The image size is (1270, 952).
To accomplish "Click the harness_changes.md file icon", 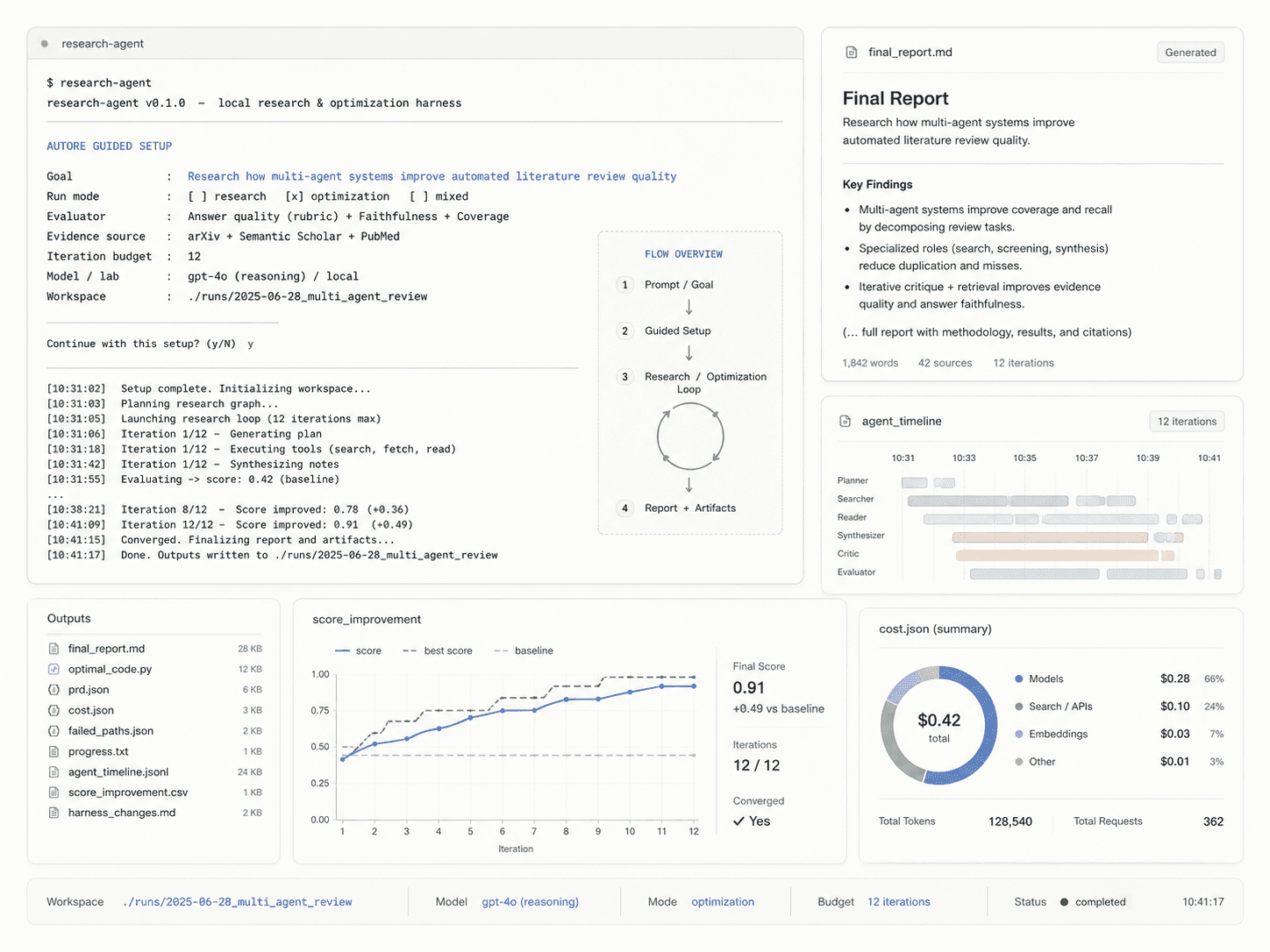I will [x=54, y=813].
